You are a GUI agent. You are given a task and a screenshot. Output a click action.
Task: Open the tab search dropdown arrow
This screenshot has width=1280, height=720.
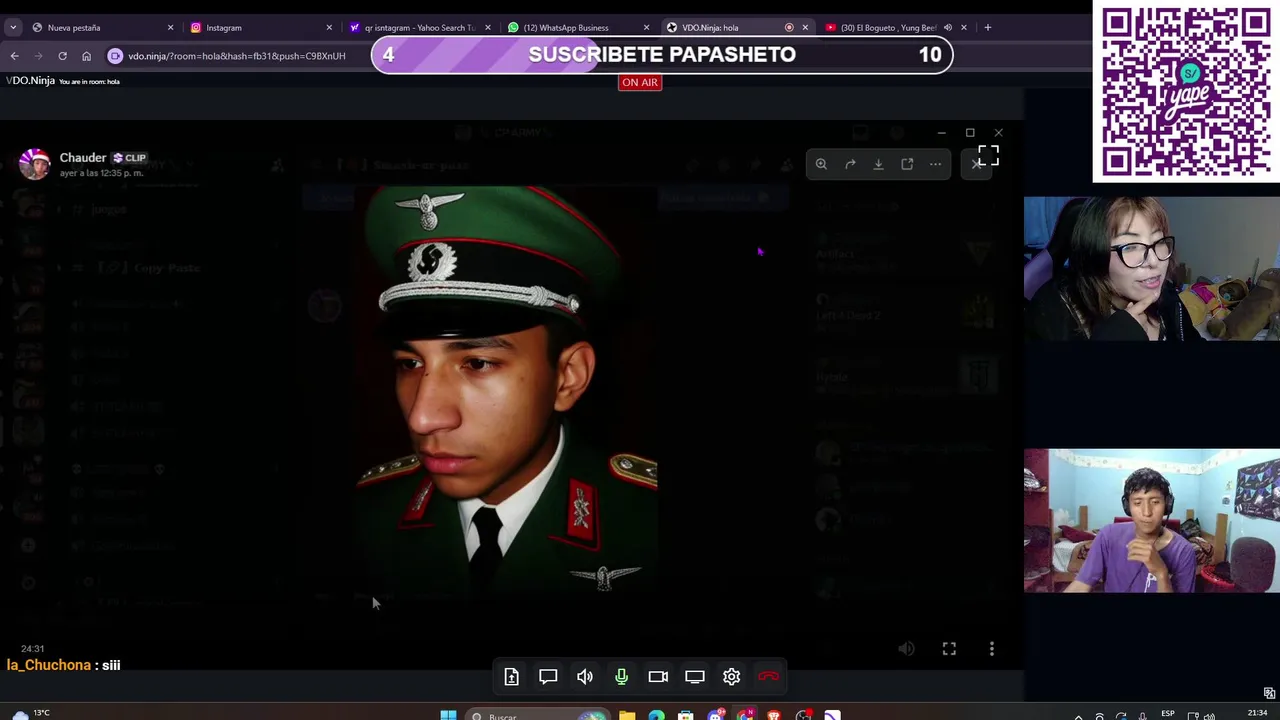point(11,28)
